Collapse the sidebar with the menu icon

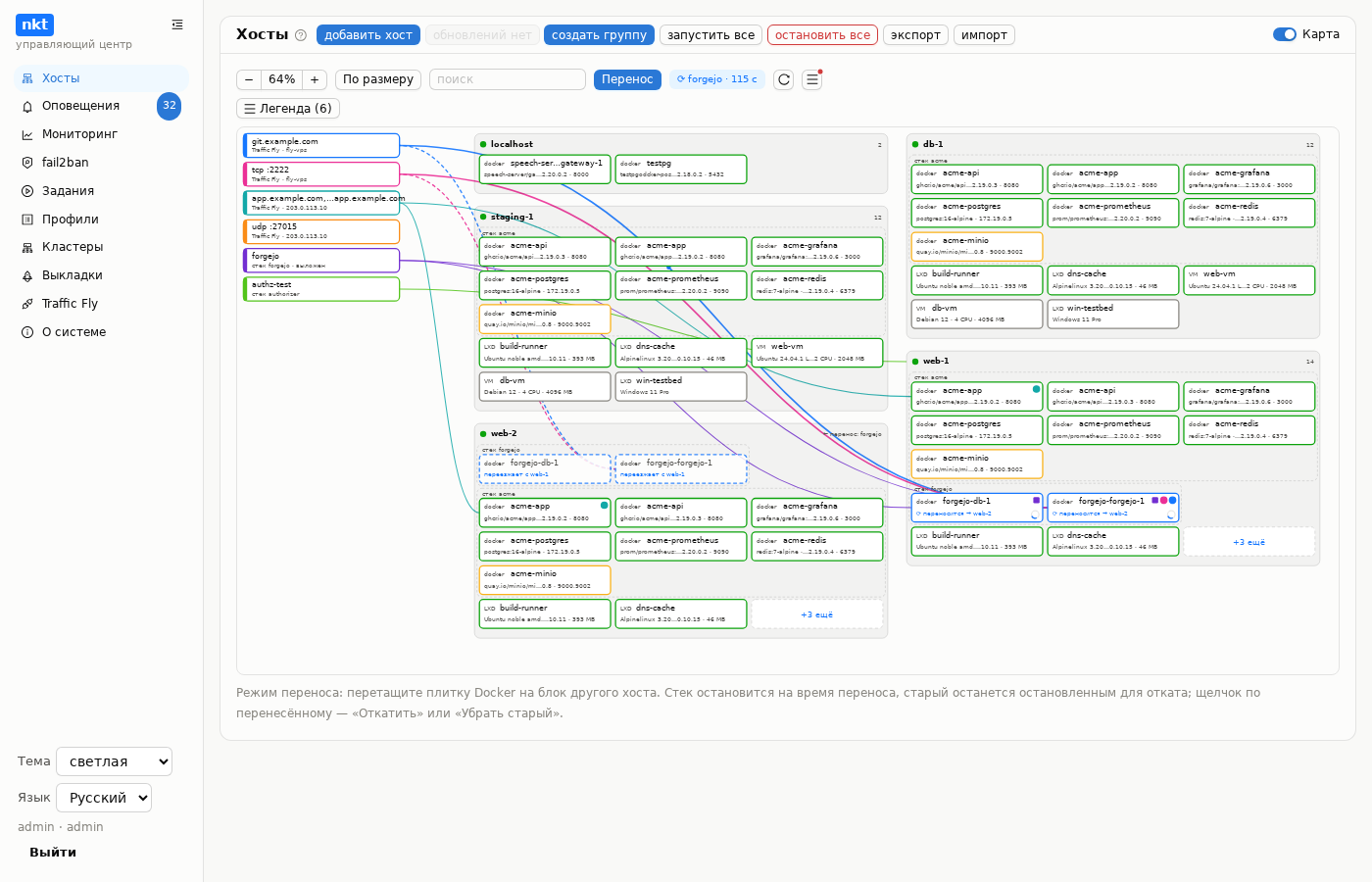pyautogui.click(x=177, y=24)
